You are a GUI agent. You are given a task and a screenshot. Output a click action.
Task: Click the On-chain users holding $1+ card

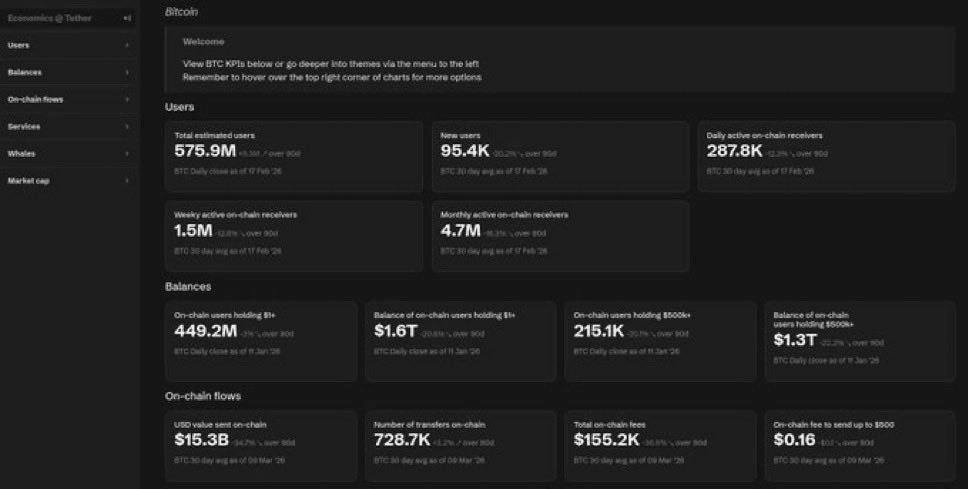click(261, 341)
